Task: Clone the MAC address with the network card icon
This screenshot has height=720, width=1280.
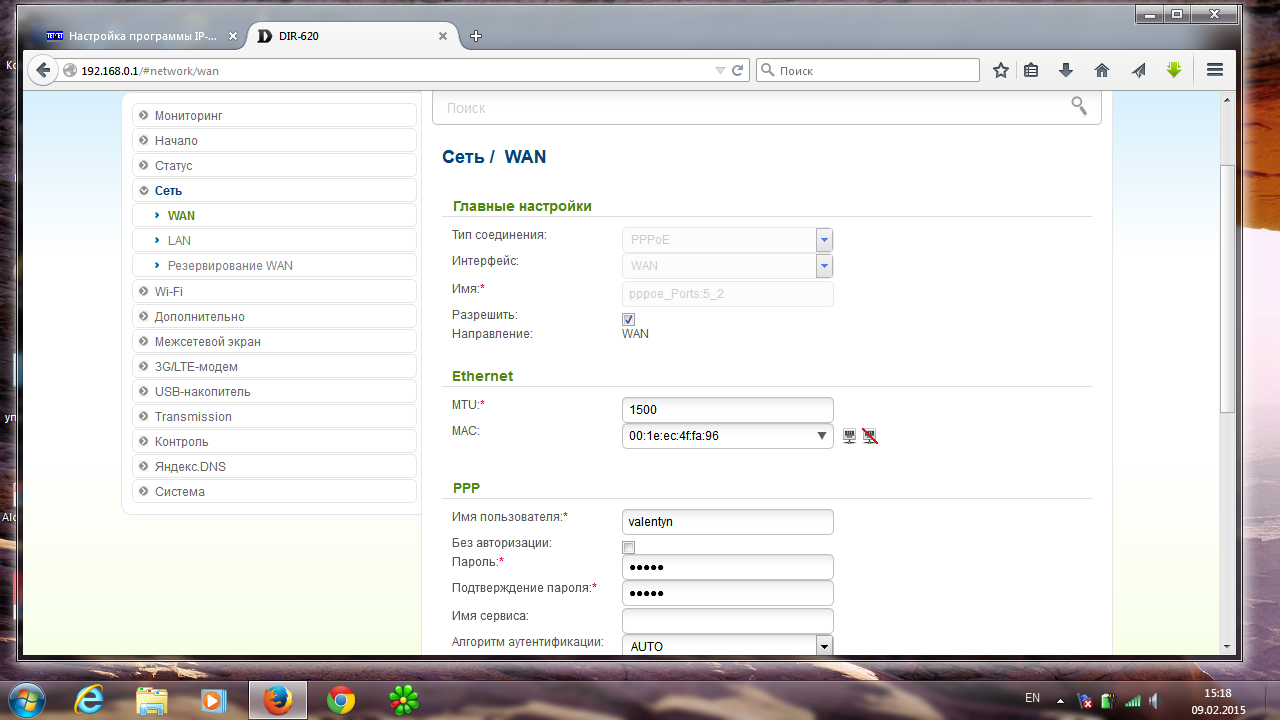Action: (x=849, y=436)
